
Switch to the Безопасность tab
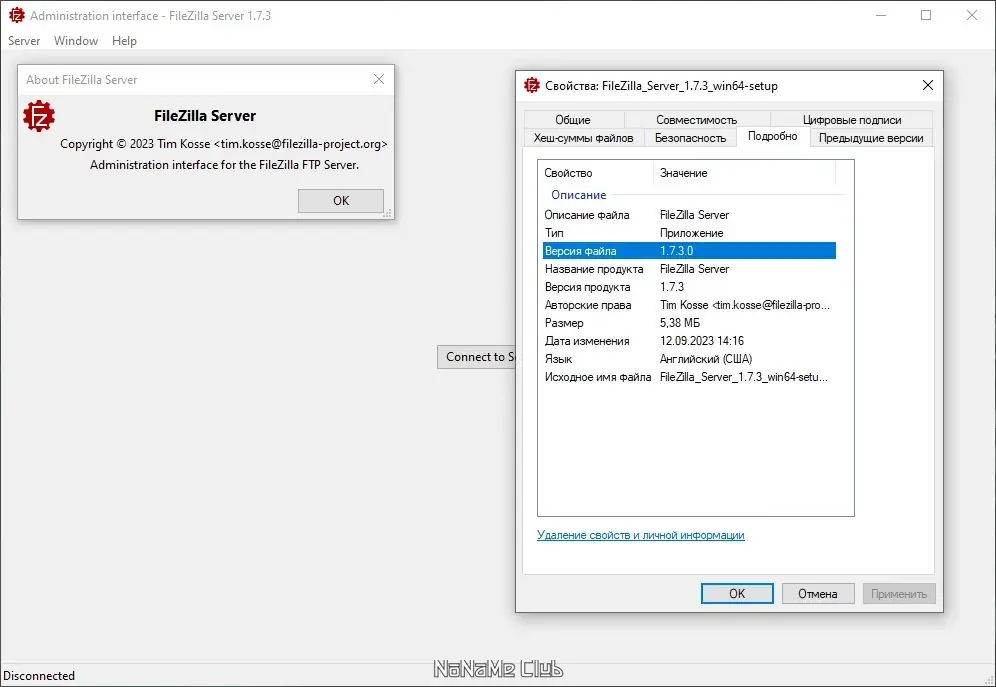coord(690,138)
